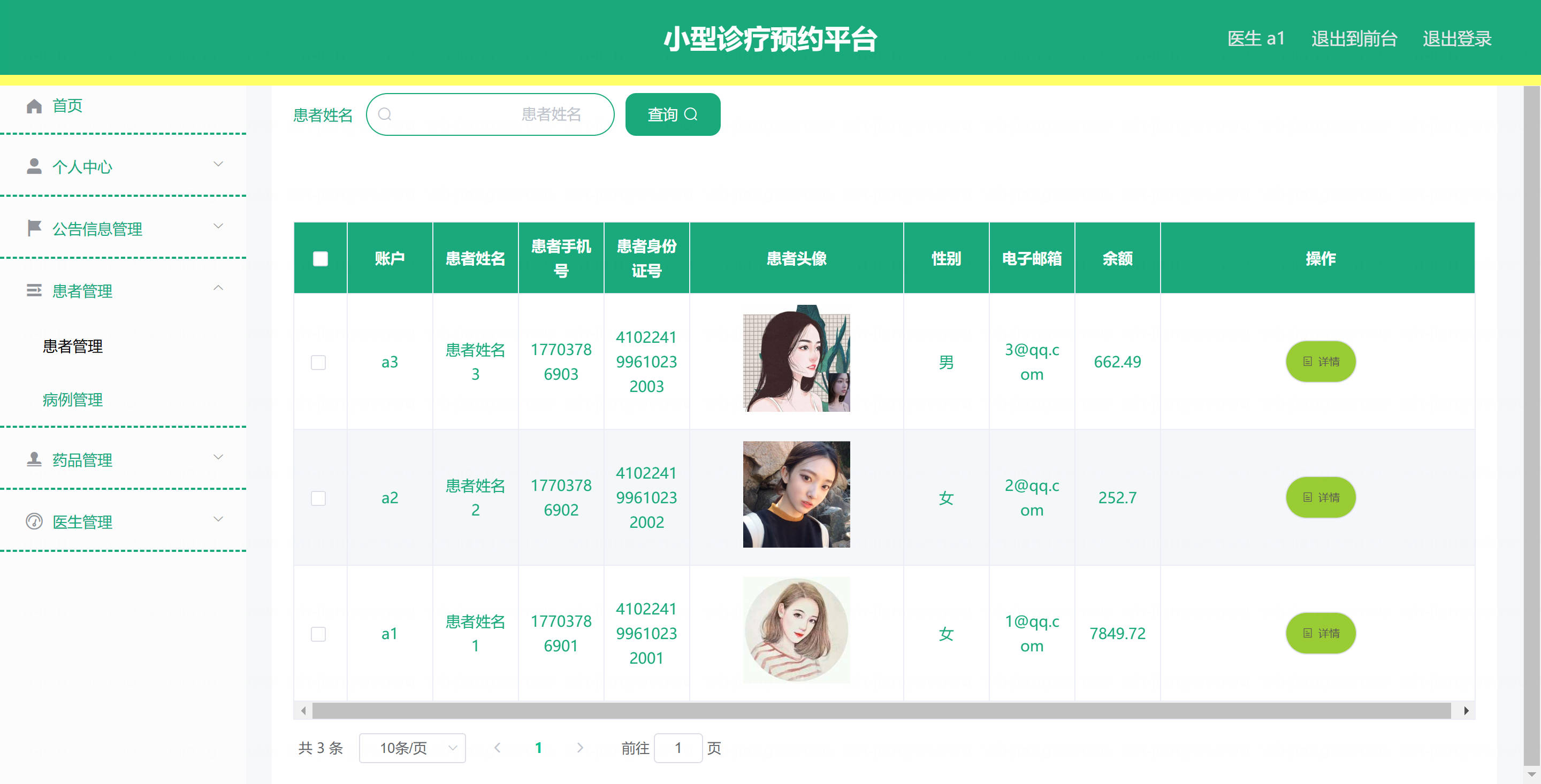Select the 病例管理 submenu entry
This screenshot has width=1541, height=784.
(72, 399)
